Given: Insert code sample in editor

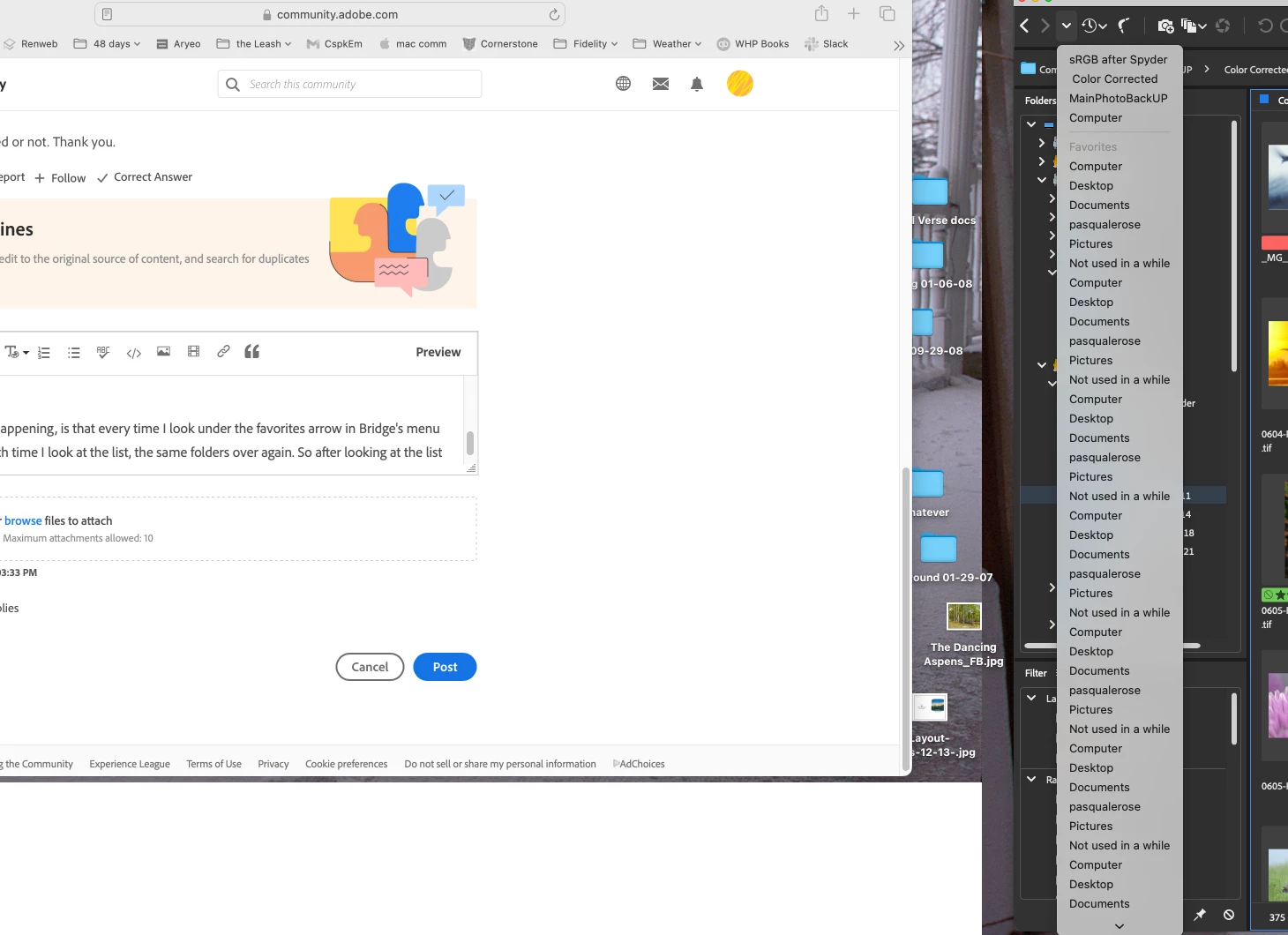Looking at the screenshot, I should [x=133, y=353].
